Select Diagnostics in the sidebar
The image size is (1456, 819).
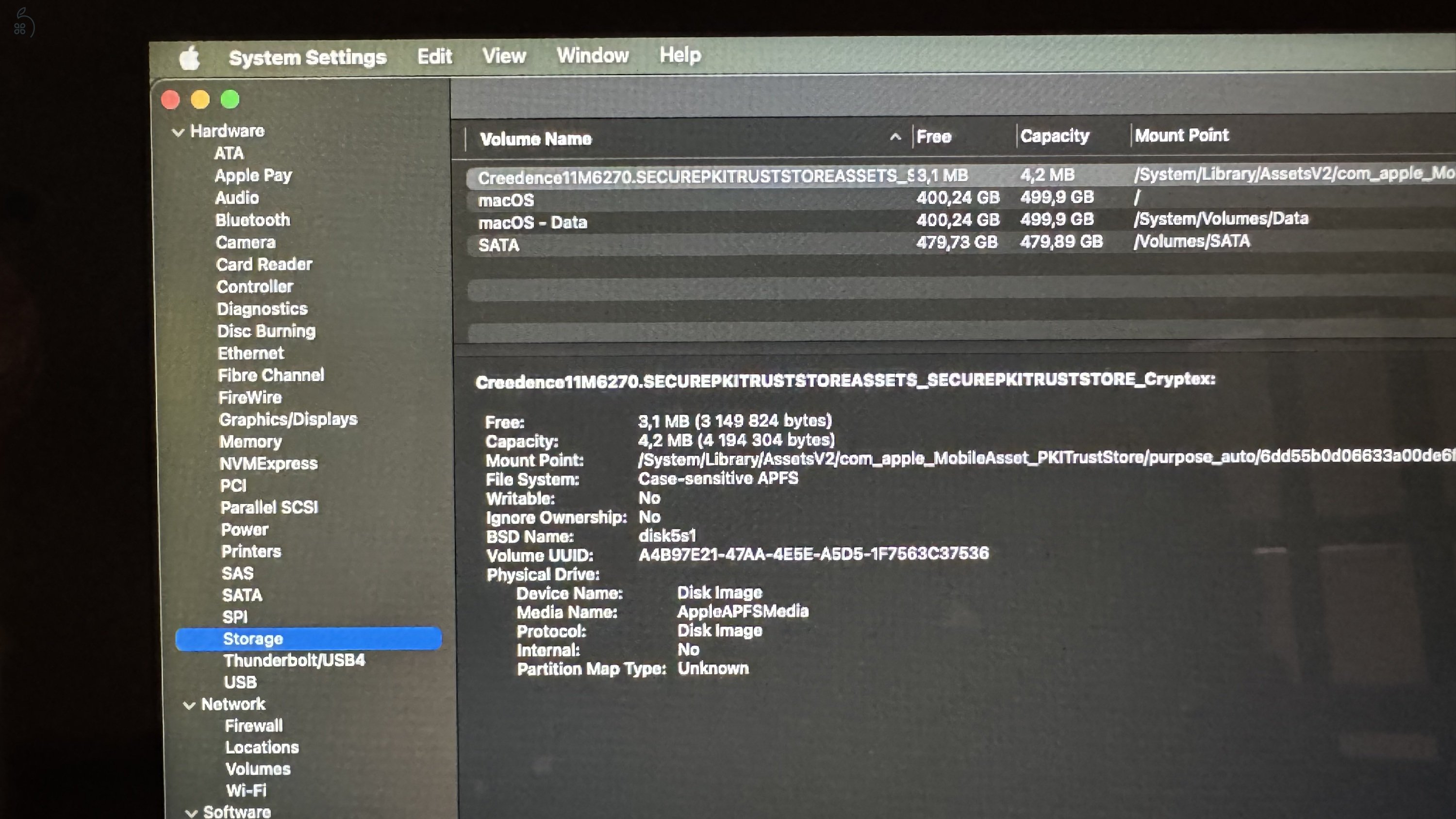point(262,309)
